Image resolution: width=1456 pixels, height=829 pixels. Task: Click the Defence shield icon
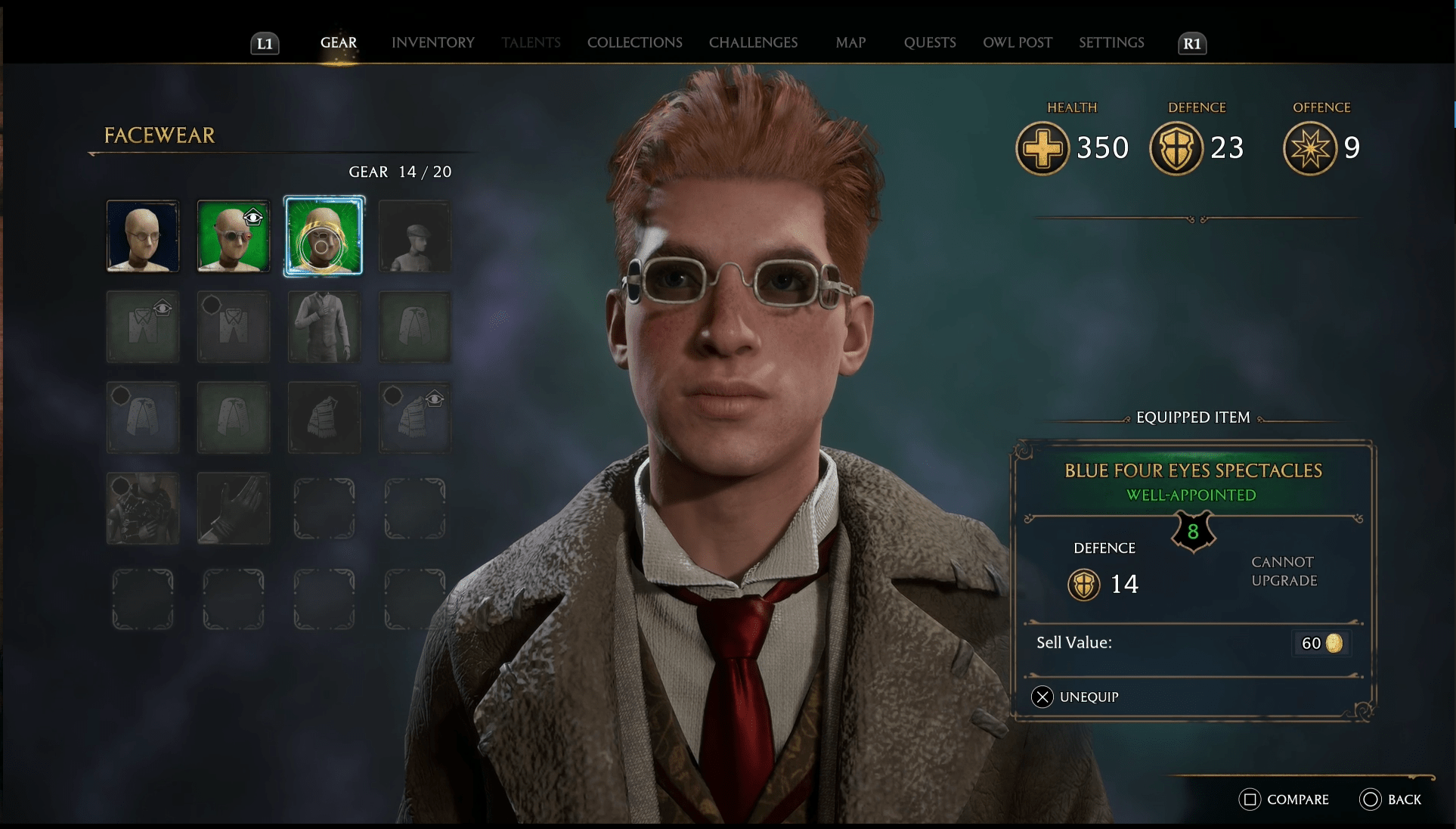point(1176,147)
